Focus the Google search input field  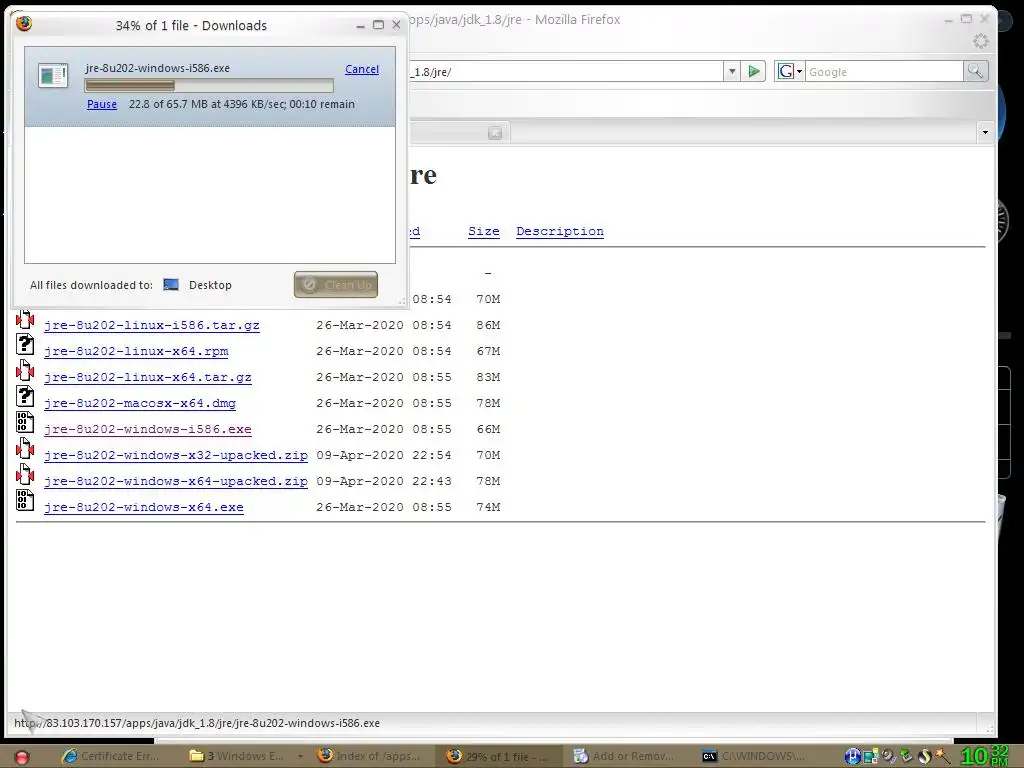pos(884,72)
